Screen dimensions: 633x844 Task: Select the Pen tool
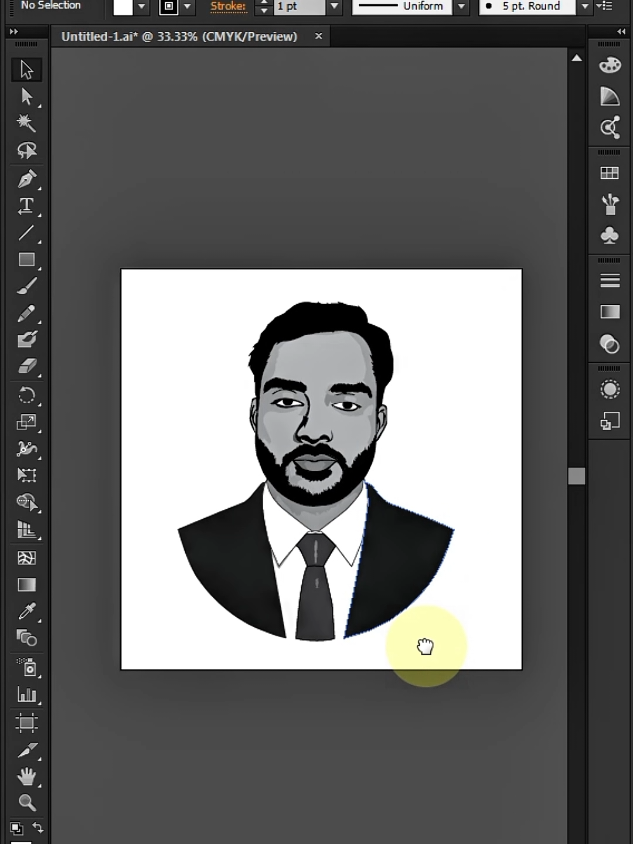26,178
